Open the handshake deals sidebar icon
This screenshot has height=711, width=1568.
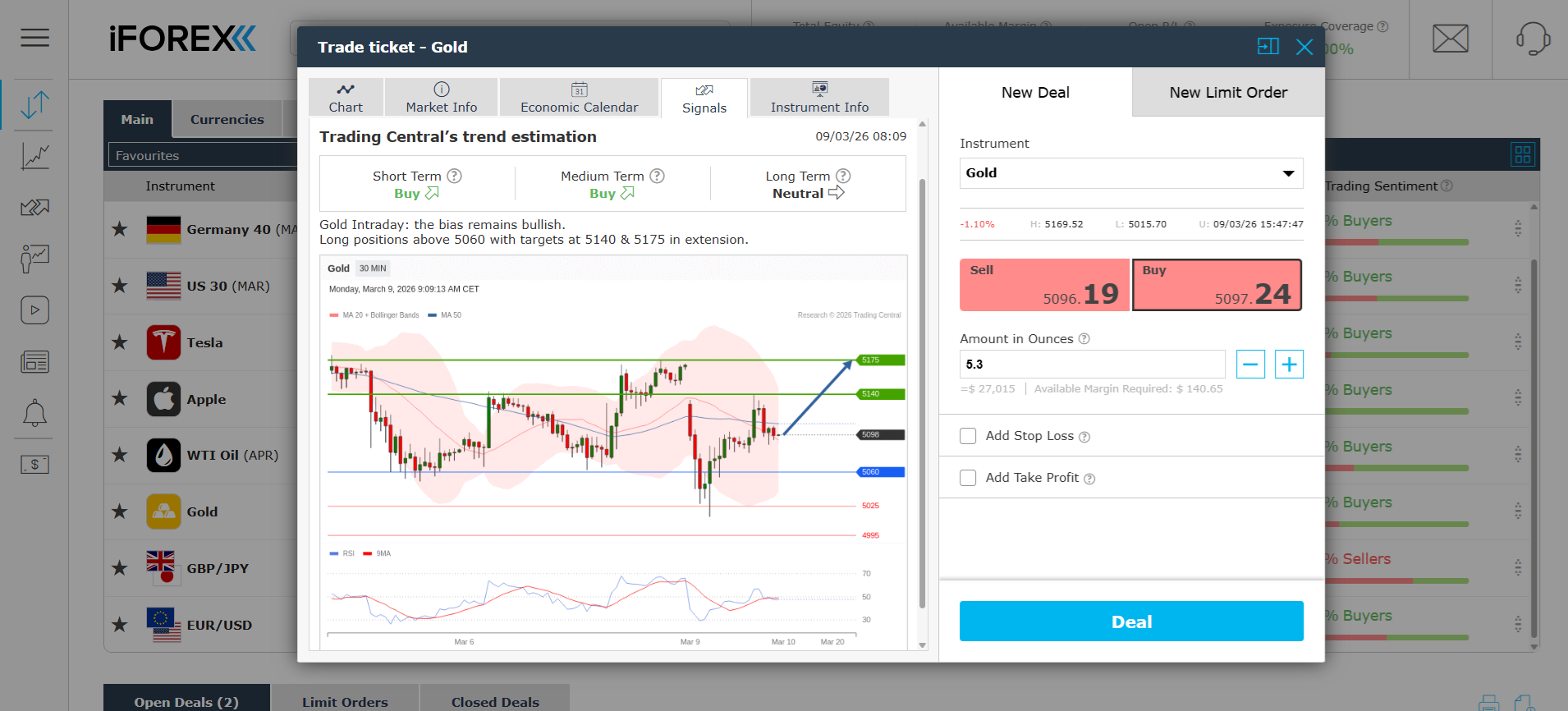[34, 208]
